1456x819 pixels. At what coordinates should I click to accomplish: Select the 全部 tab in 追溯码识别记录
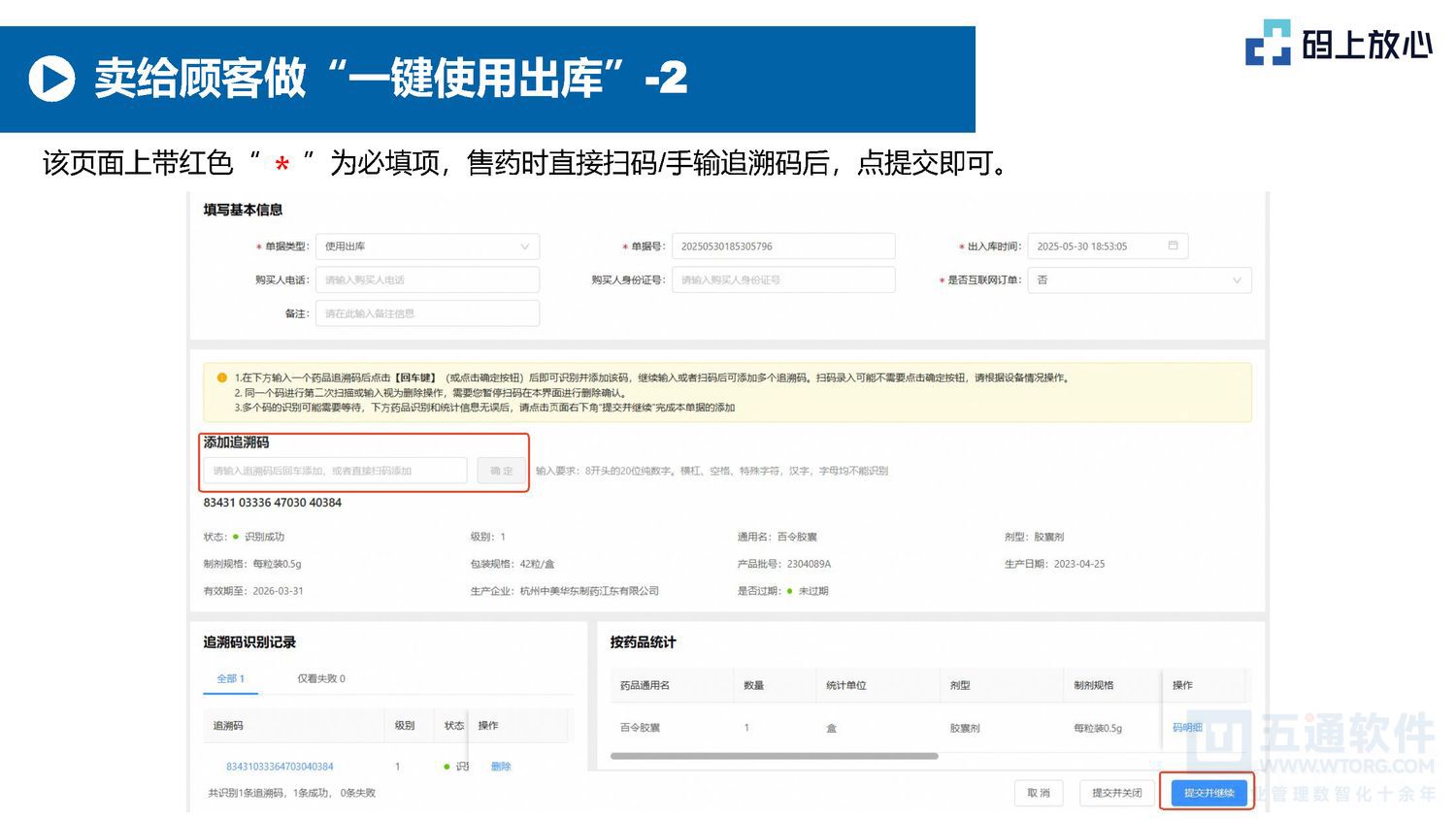pyautogui.click(x=230, y=679)
